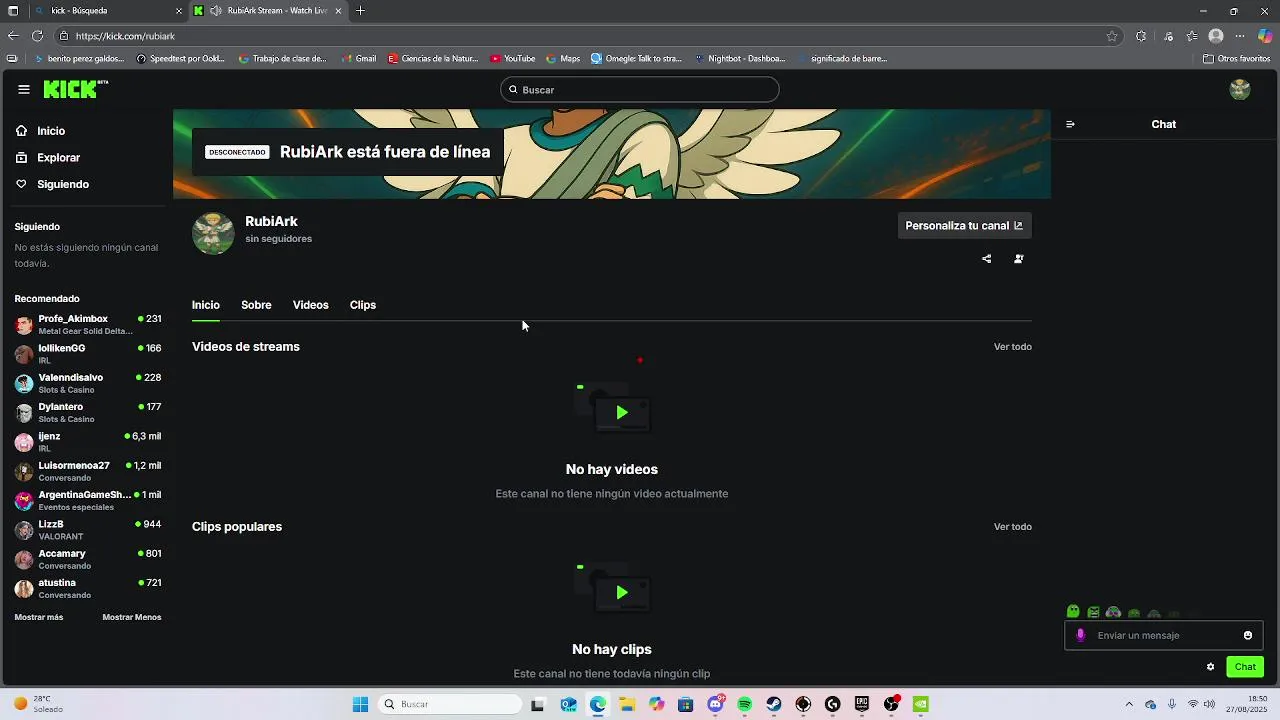Screen dimensions: 1280x720
Task: Open the Gmail bookmark
Action: pyautogui.click(x=359, y=58)
